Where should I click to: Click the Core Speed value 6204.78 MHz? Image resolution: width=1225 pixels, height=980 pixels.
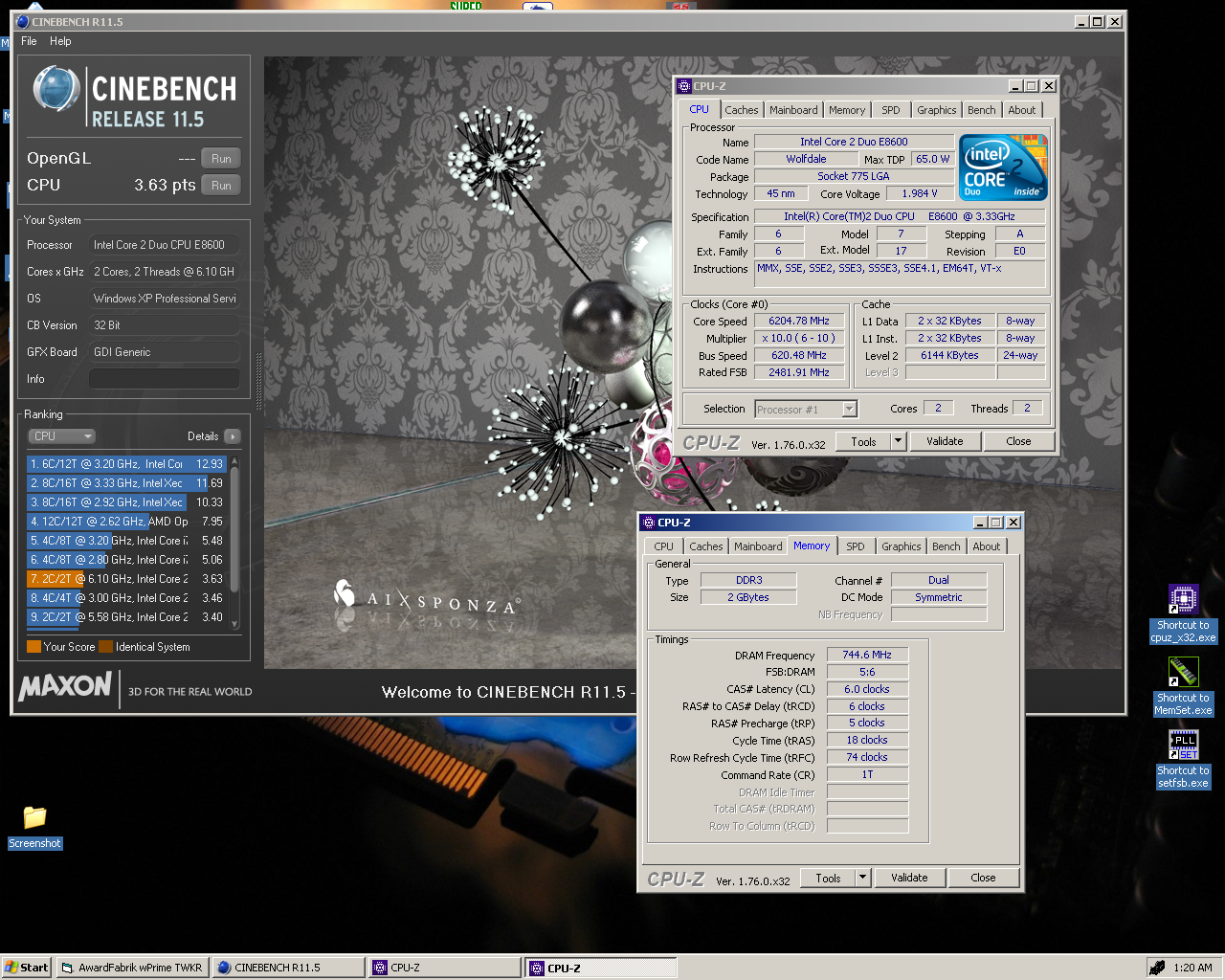pos(799,322)
